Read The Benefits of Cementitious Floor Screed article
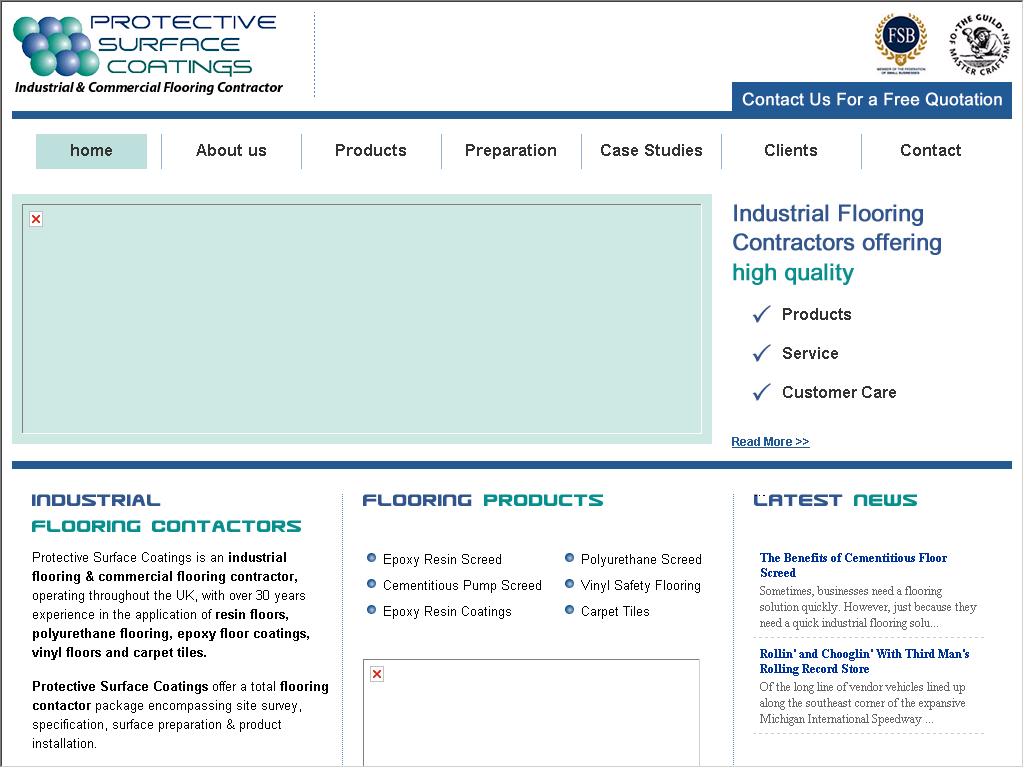Viewport: 1024px width, 768px height. tap(853, 566)
